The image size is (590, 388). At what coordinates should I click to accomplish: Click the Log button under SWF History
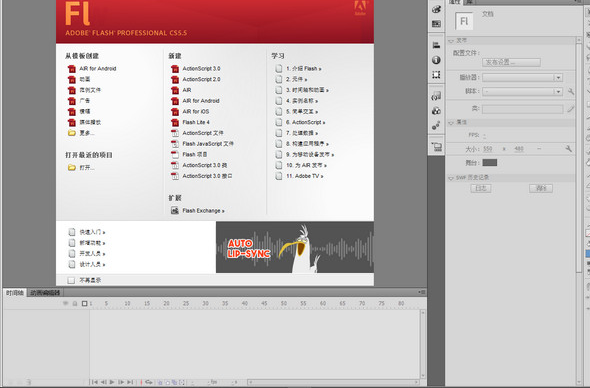481,188
